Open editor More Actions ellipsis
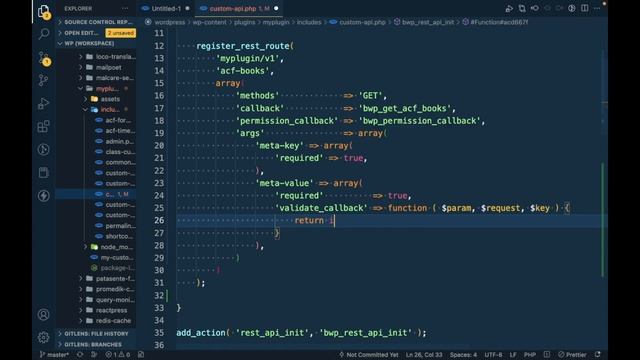 (x=597, y=8)
